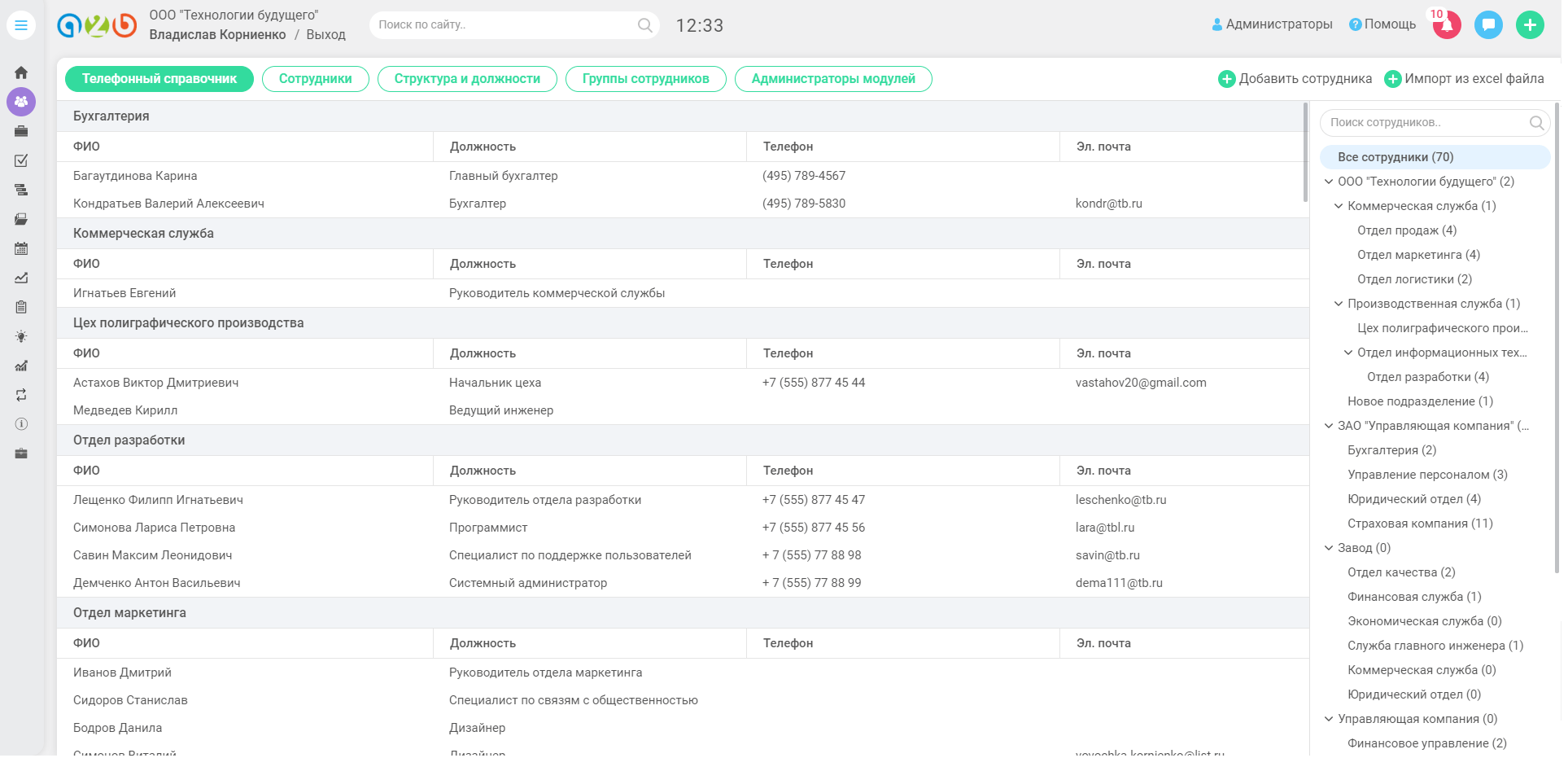Select Отдел маркетинга (4) in tree
The height and width of the screenshot is (758, 1568).
coord(1418,255)
